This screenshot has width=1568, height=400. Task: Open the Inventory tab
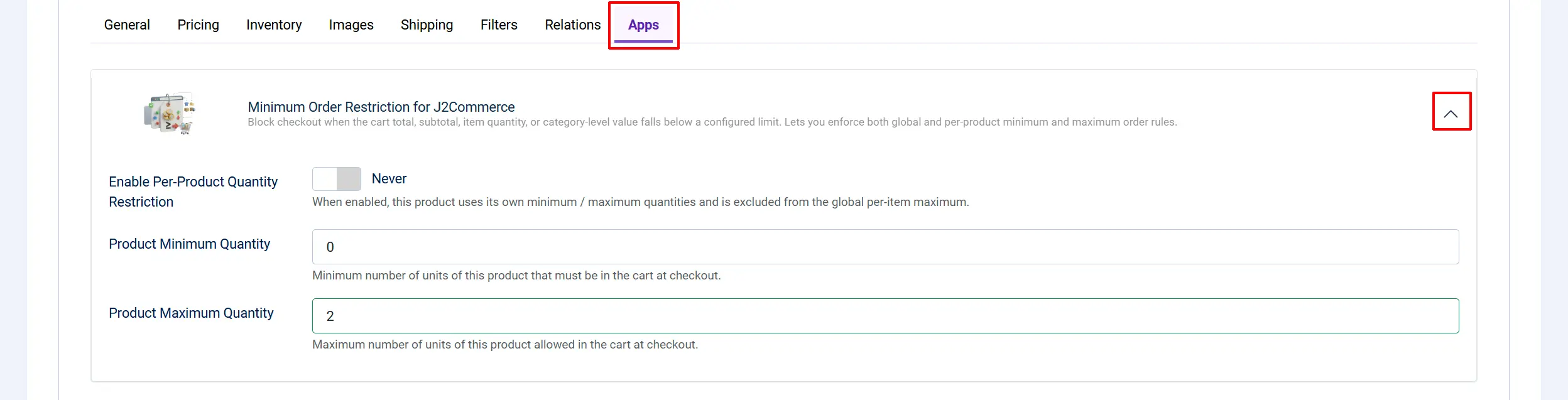tap(274, 24)
